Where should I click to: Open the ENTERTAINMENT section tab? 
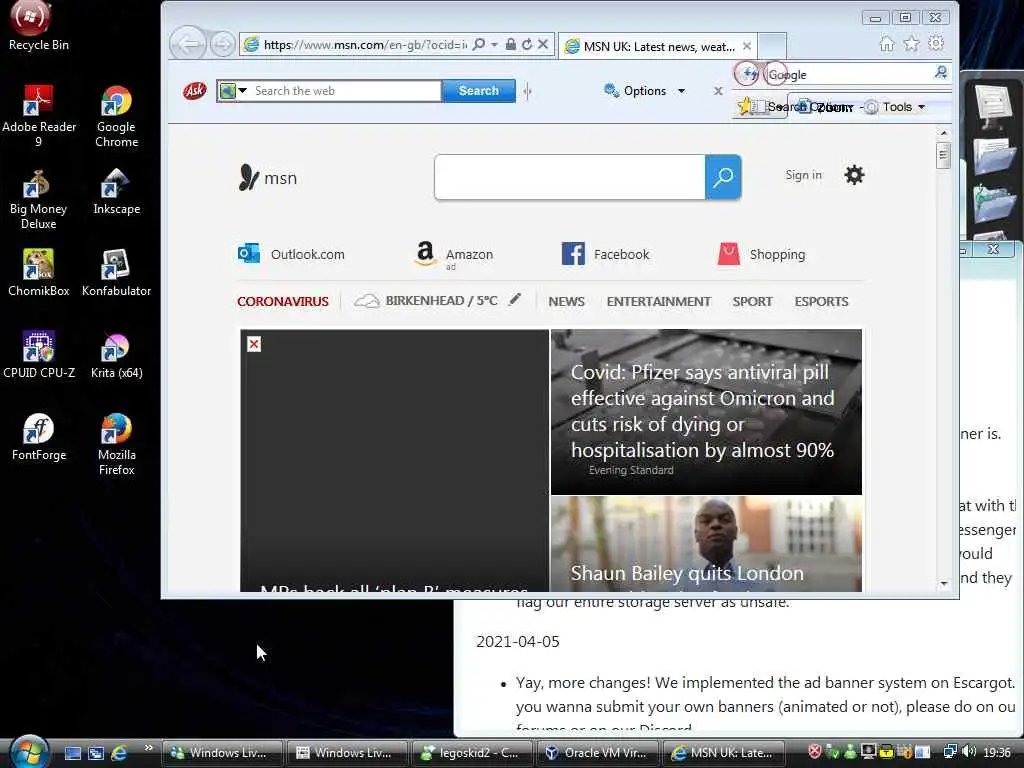tap(658, 302)
